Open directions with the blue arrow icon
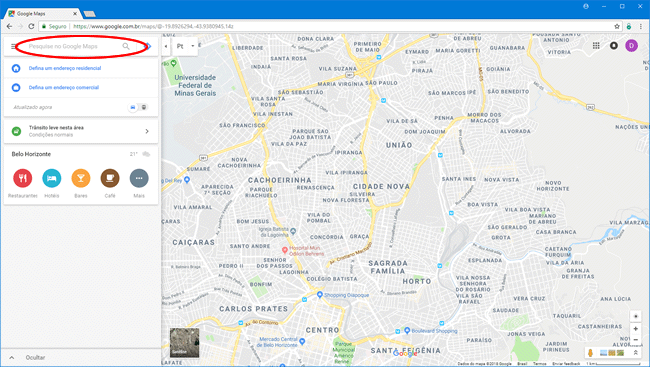Screen dimensions: 650x367 pos(149,46)
